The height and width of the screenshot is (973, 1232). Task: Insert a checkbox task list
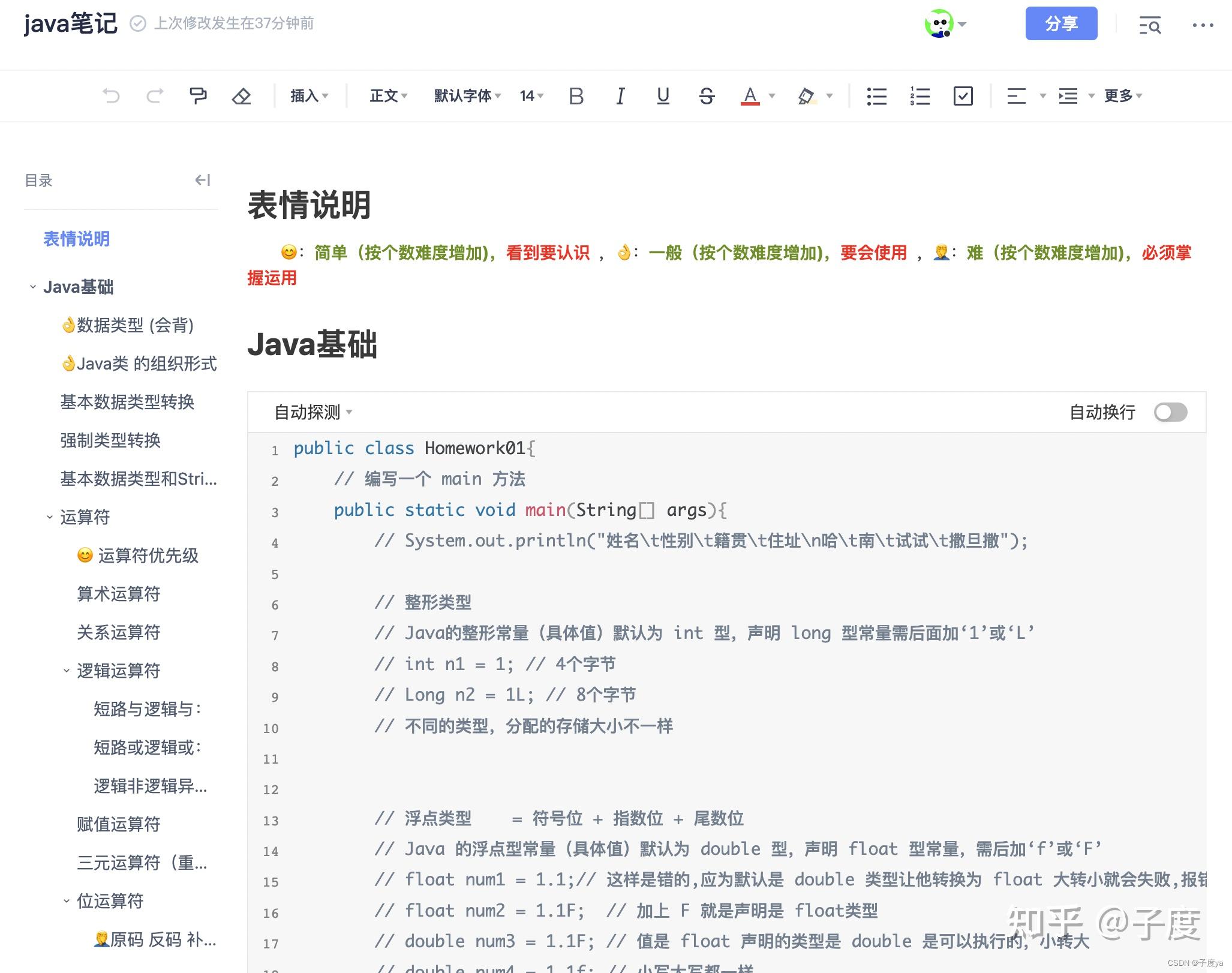pyautogui.click(x=963, y=96)
